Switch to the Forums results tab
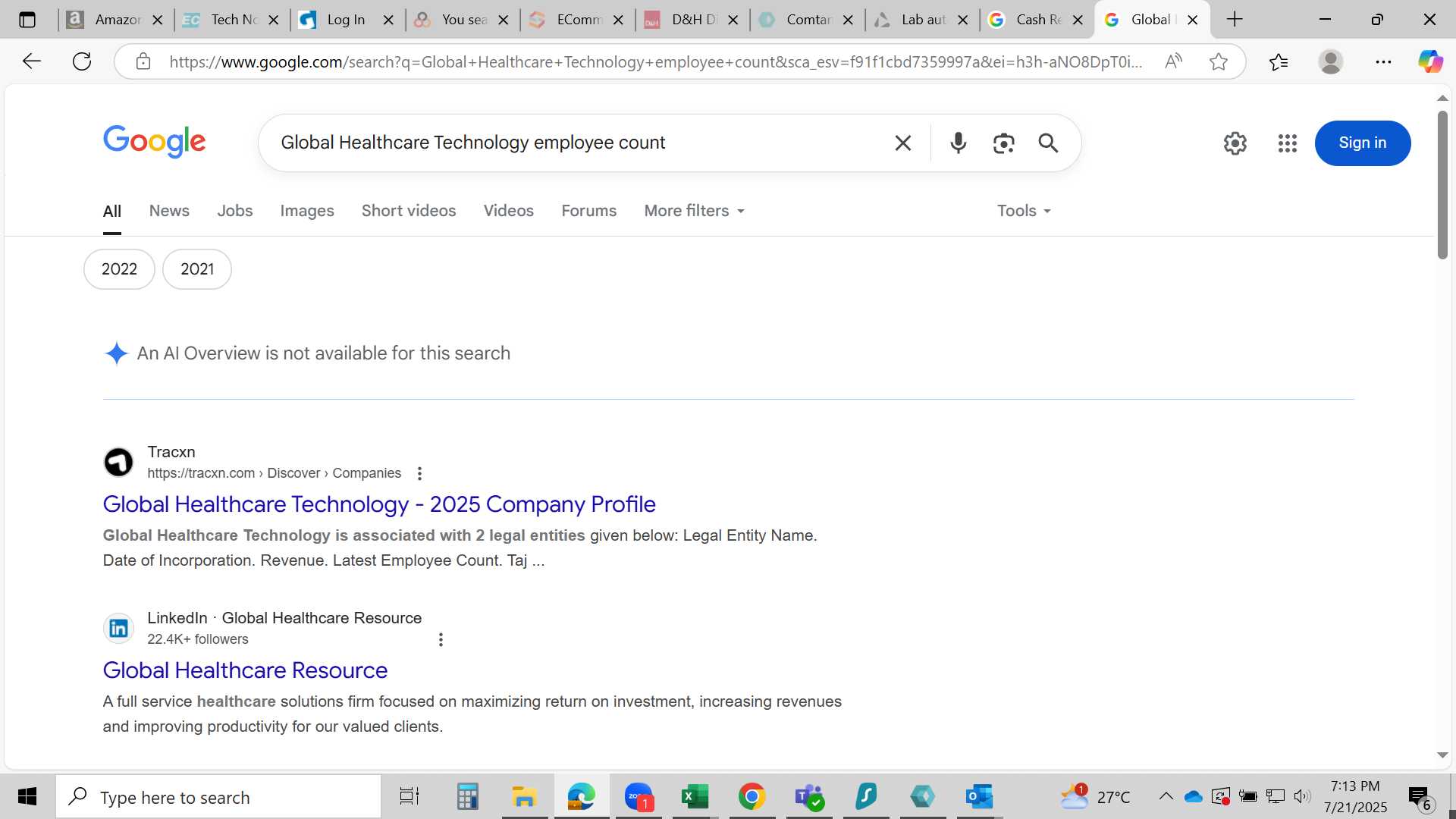Image resolution: width=1456 pixels, height=819 pixels. (x=589, y=211)
